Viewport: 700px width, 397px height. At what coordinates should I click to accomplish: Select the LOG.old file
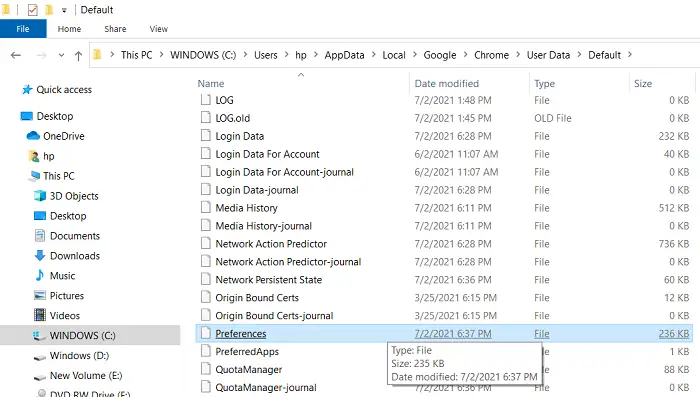point(233,118)
